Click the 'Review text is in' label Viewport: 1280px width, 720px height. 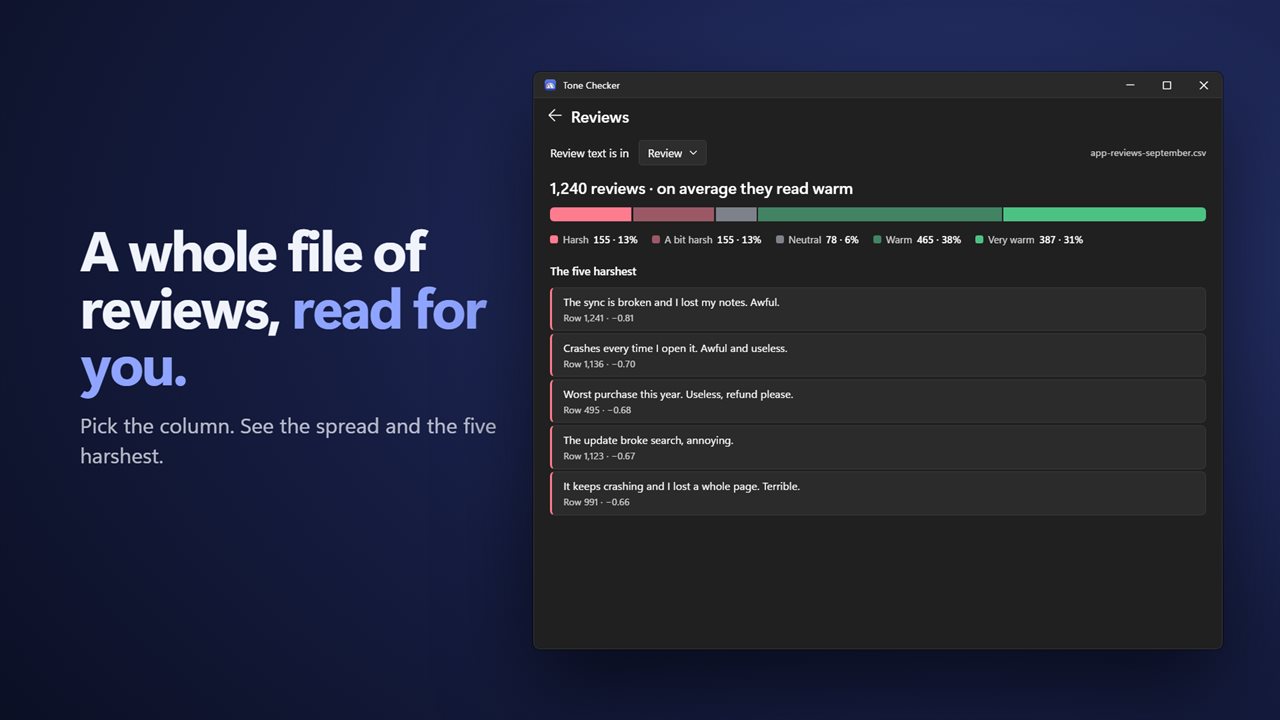pyautogui.click(x=590, y=153)
